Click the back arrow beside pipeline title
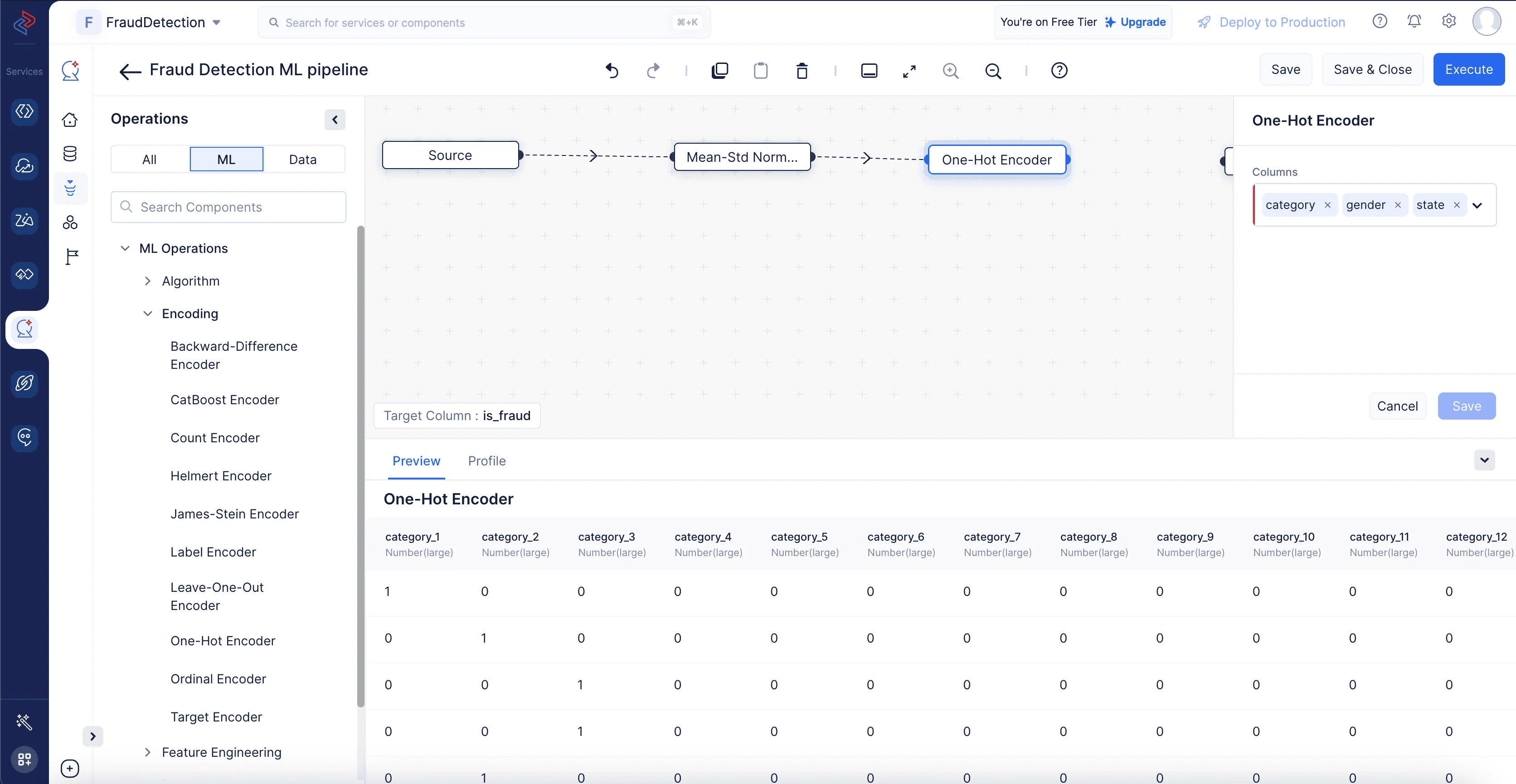Image resolution: width=1516 pixels, height=784 pixels. (130, 71)
